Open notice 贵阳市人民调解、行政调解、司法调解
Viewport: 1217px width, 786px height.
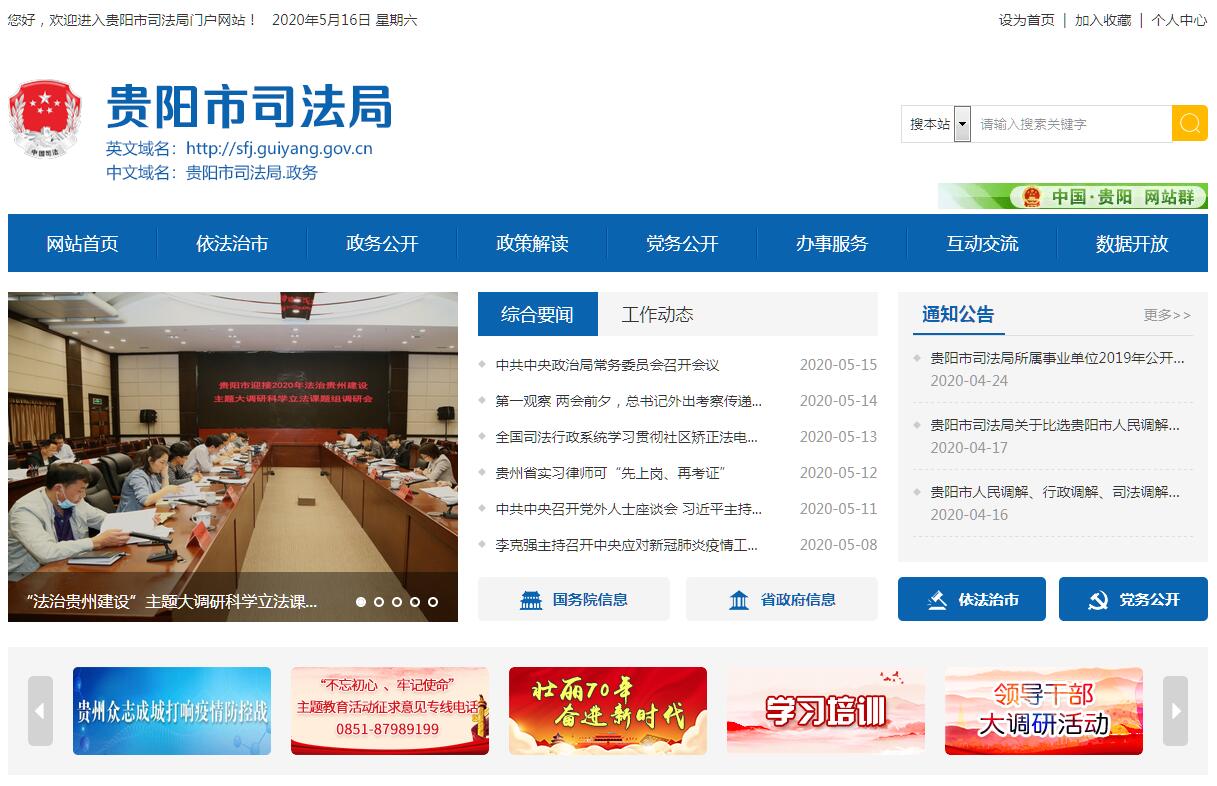1055,491
